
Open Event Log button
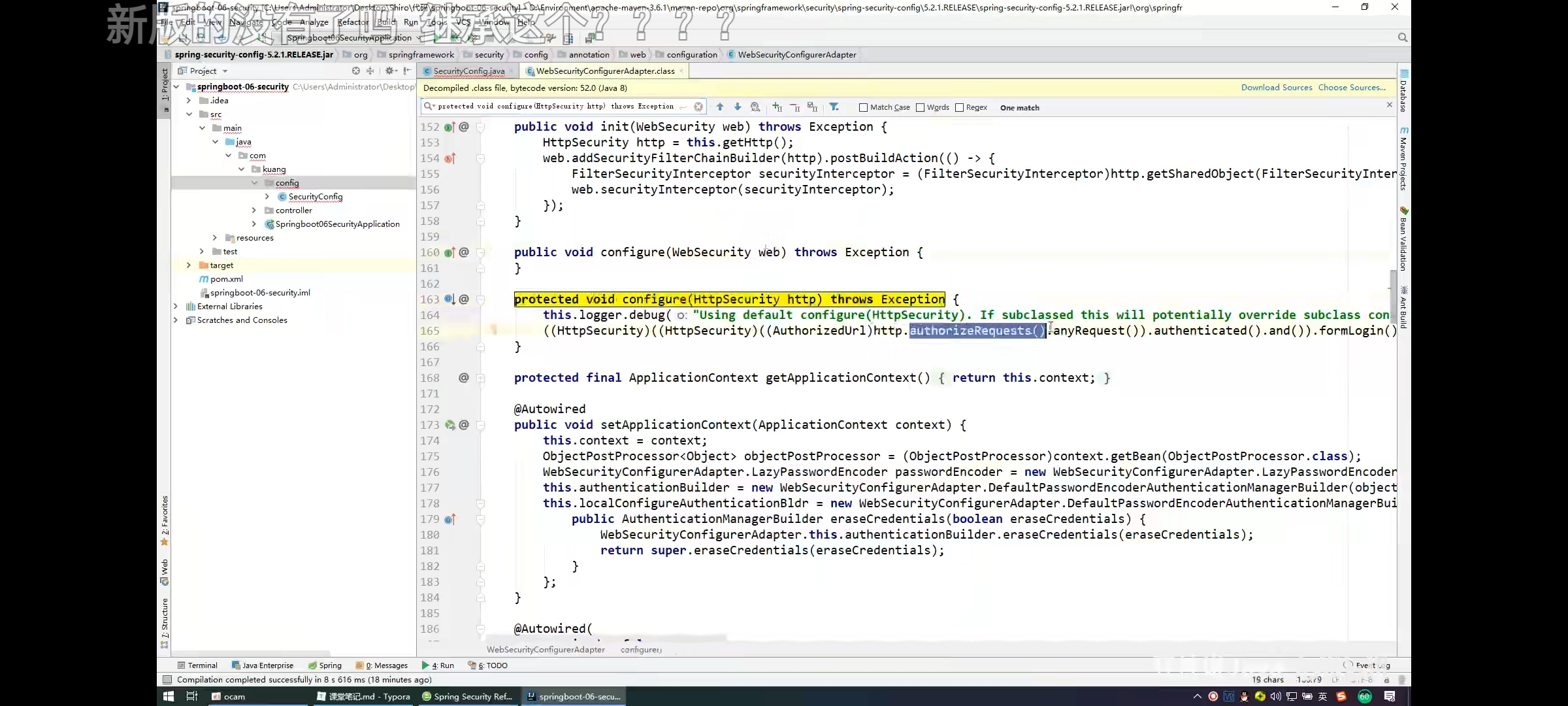(x=1367, y=665)
